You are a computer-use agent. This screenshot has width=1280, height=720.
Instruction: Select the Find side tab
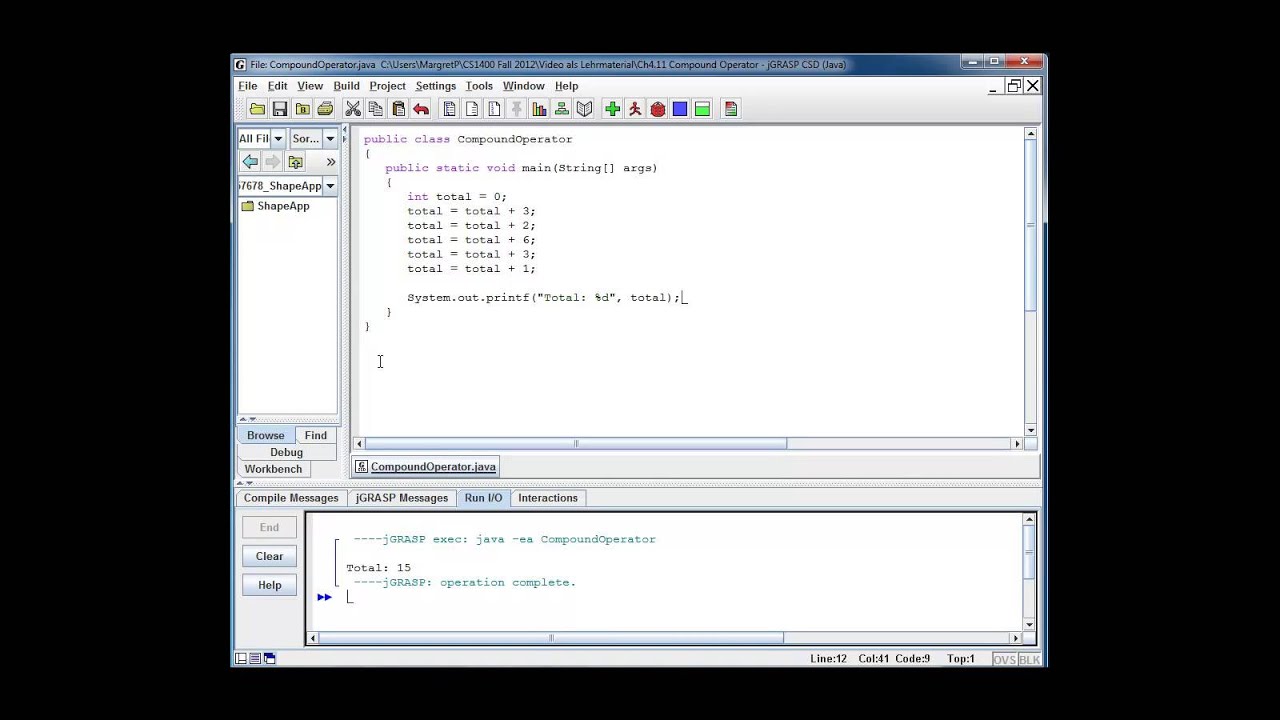tap(316, 436)
